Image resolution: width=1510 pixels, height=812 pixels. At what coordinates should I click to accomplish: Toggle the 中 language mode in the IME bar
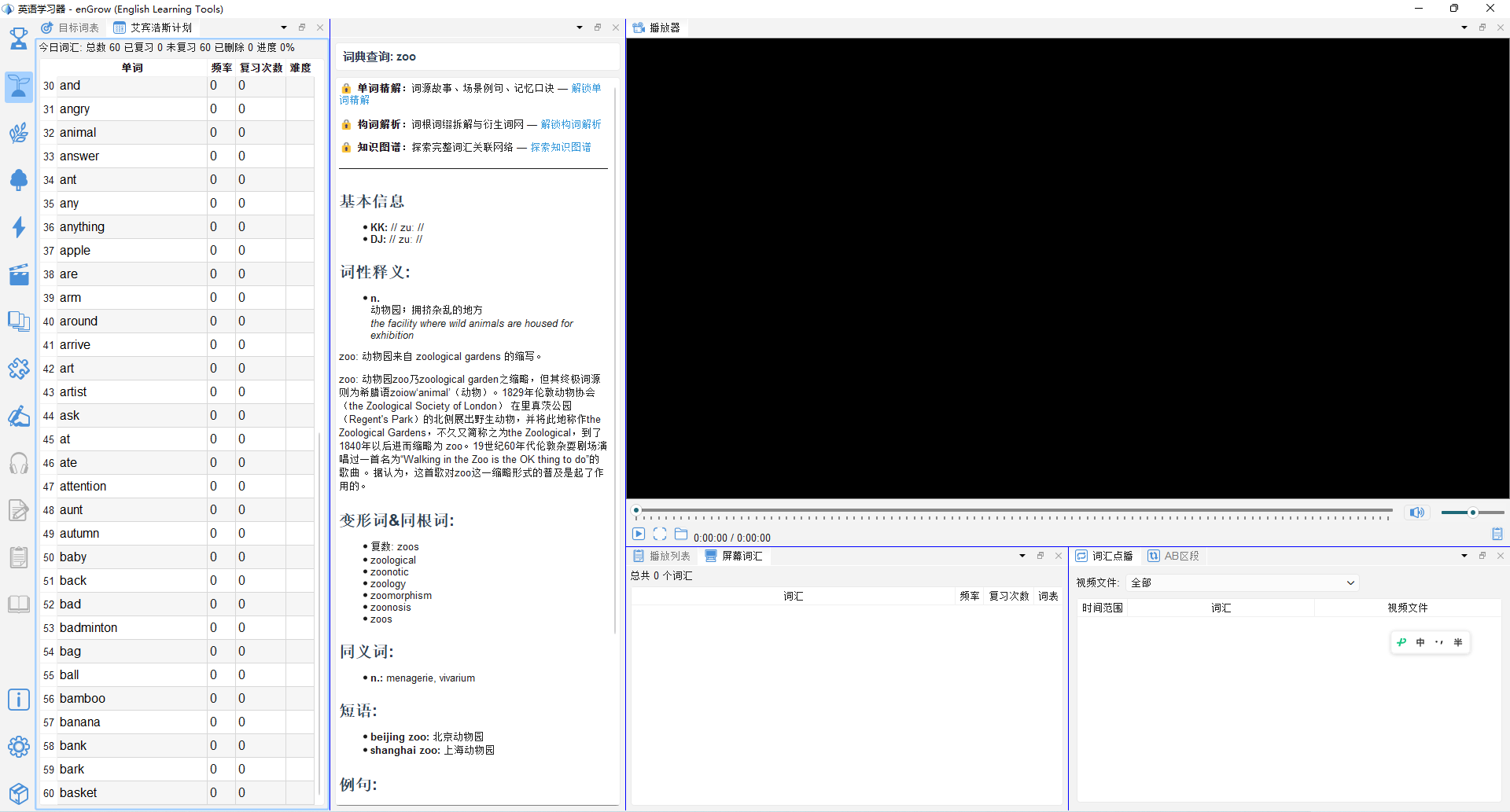[1420, 642]
